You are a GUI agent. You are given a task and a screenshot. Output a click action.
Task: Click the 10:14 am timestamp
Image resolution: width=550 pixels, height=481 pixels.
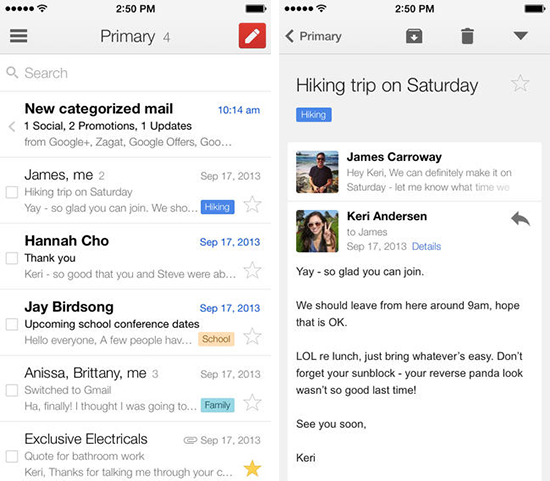[x=239, y=110]
